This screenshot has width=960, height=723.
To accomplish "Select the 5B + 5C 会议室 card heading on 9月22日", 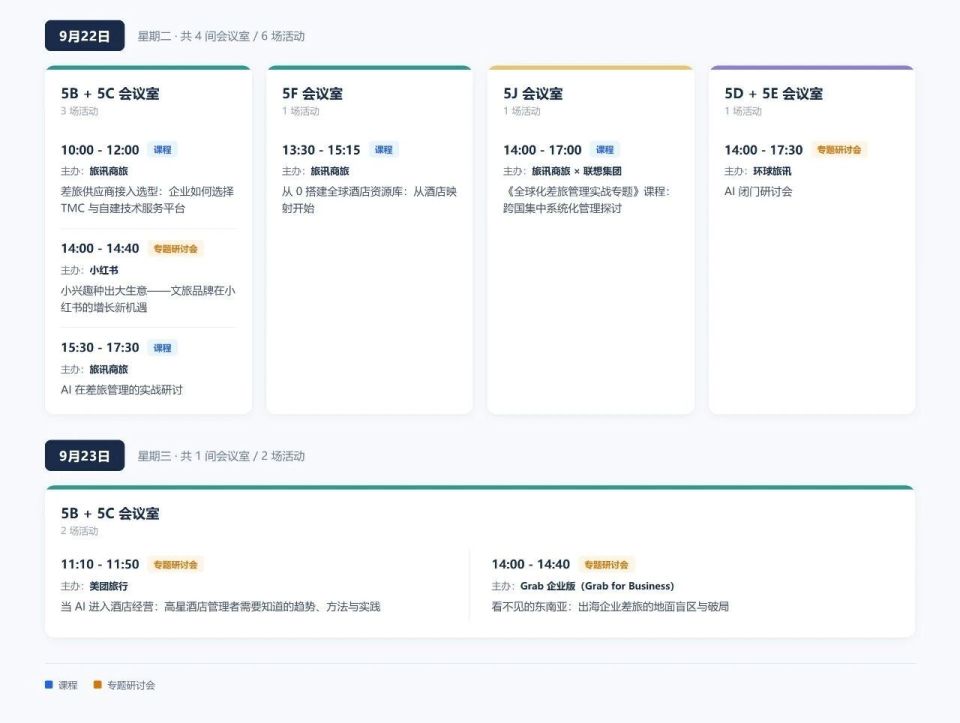I will [x=110, y=94].
